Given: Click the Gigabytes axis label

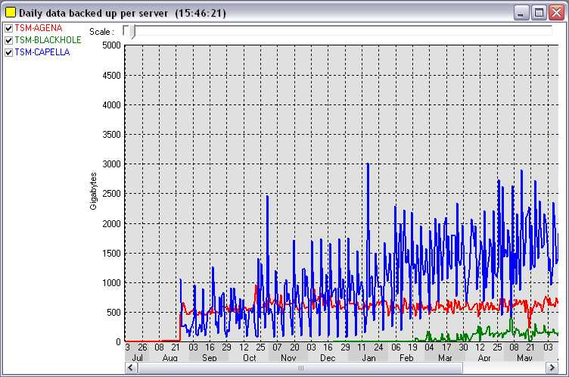Looking at the screenshot, I should click(x=93, y=191).
